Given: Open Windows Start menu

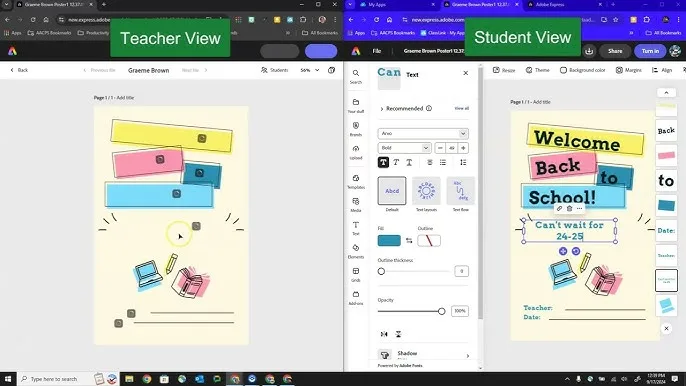Looking at the screenshot, I should coord(8,379).
